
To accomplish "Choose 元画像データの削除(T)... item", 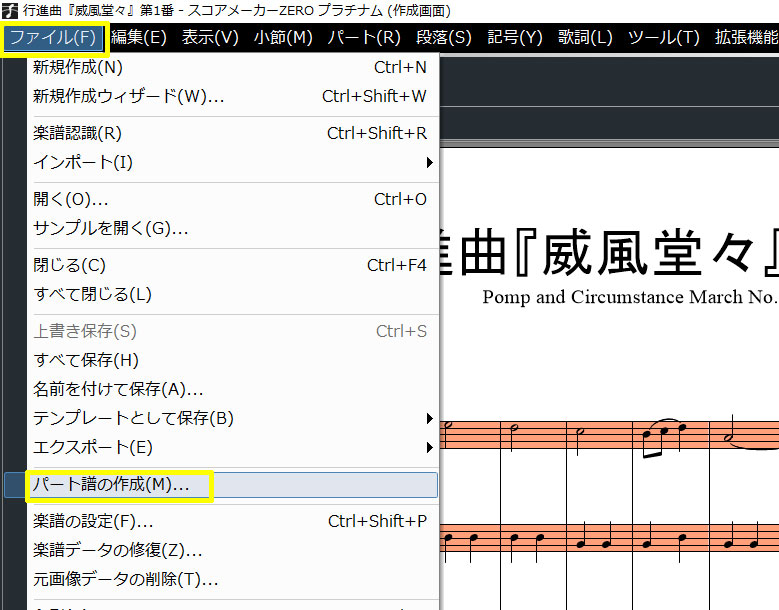I will point(233,580).
